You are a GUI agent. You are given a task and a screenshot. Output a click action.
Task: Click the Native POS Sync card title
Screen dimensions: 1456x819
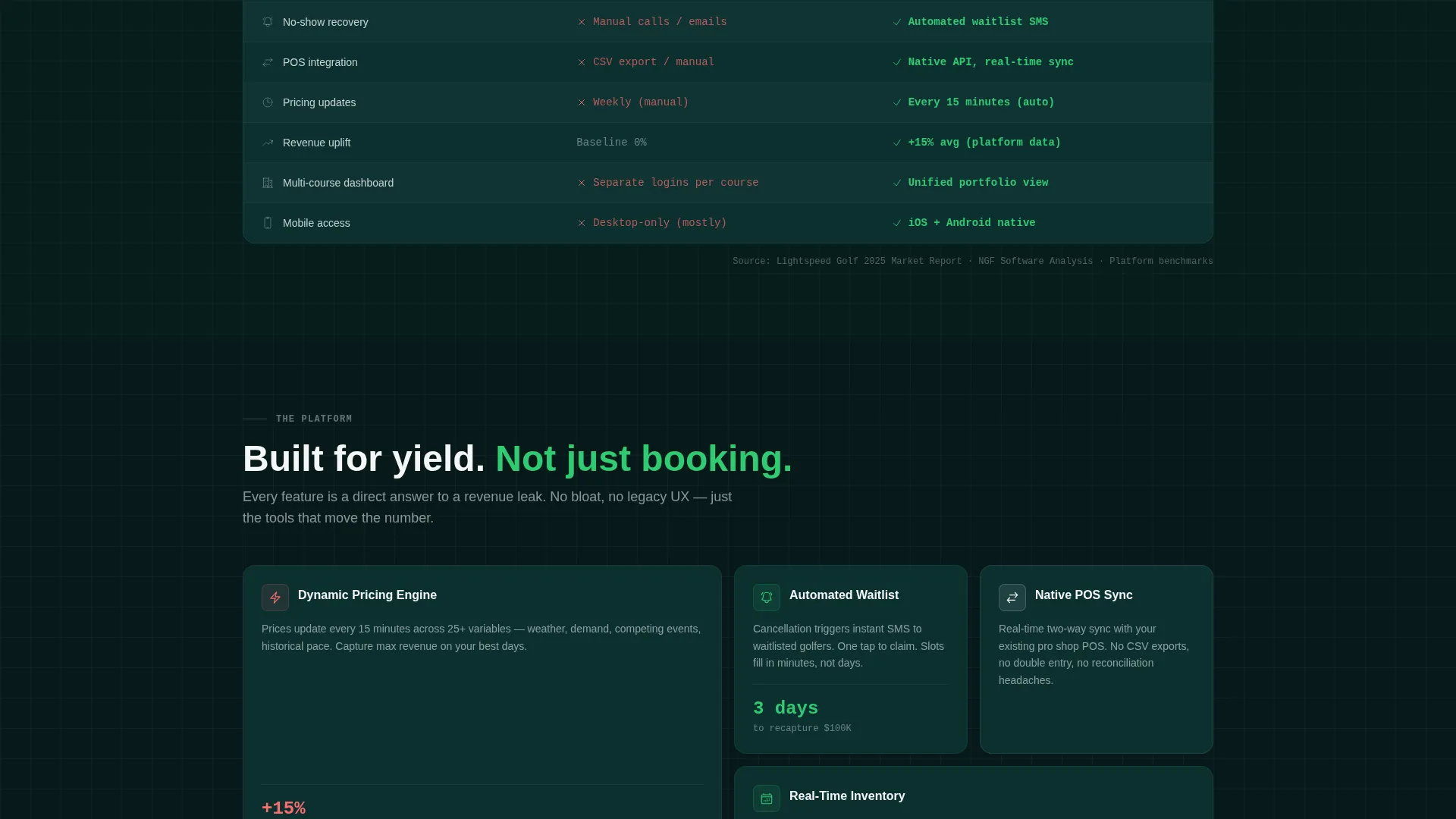tap(1084, 595)
